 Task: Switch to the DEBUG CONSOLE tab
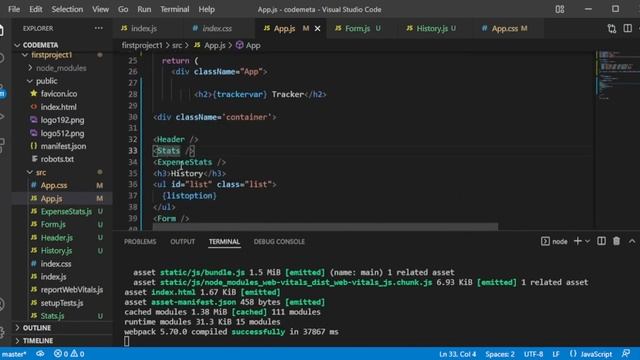[279, 242]
